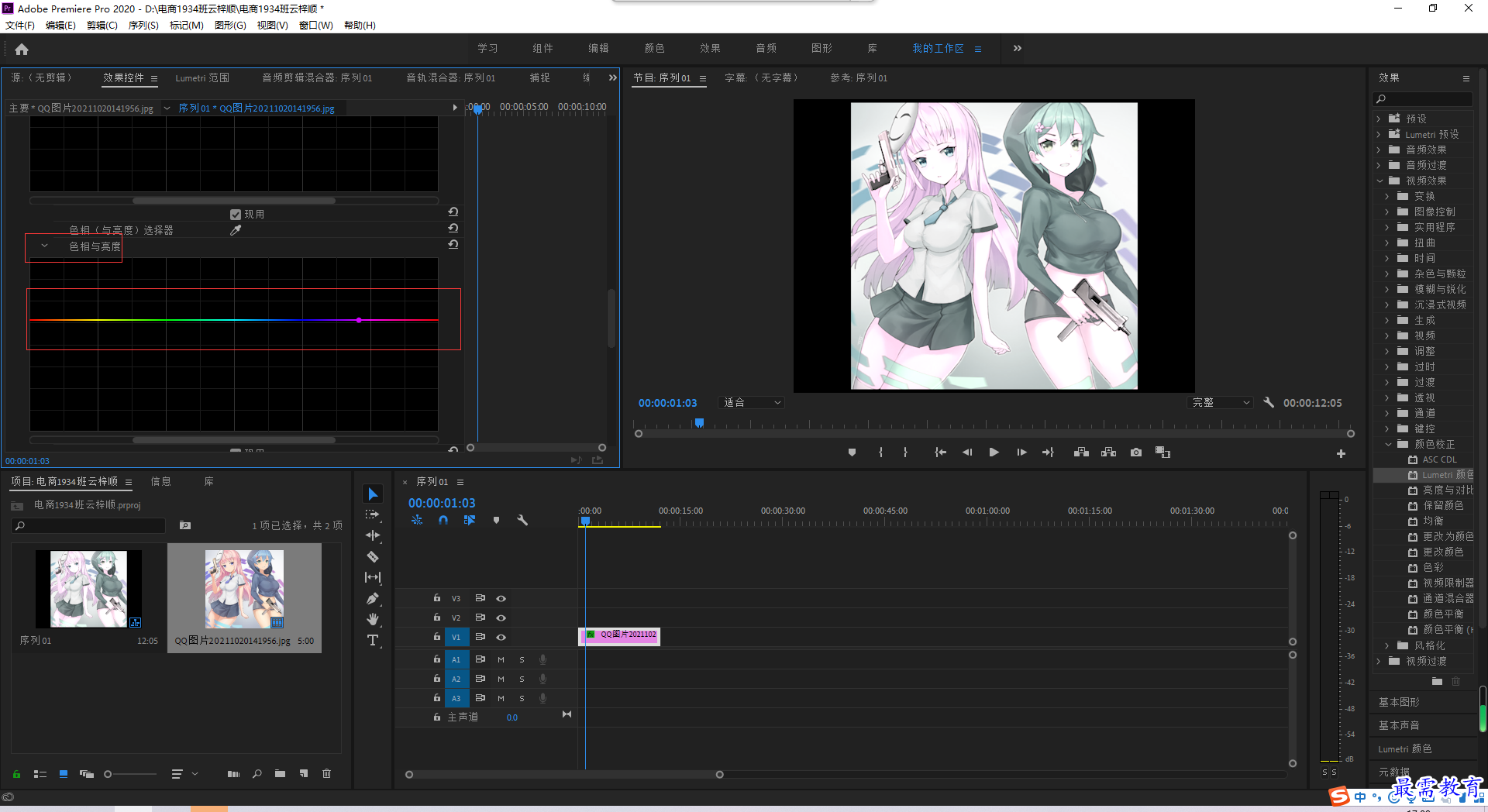The image size is (1488, 812).
Task: Click the Lift button in program monitor
Action: coord(1081,452)
